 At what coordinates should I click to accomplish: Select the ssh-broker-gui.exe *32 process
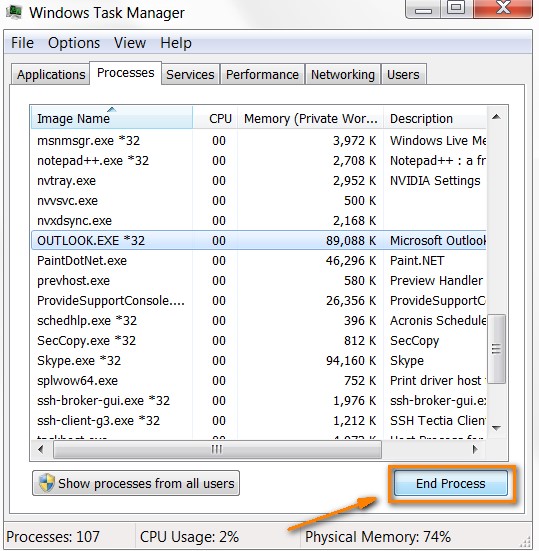[259, 401]
